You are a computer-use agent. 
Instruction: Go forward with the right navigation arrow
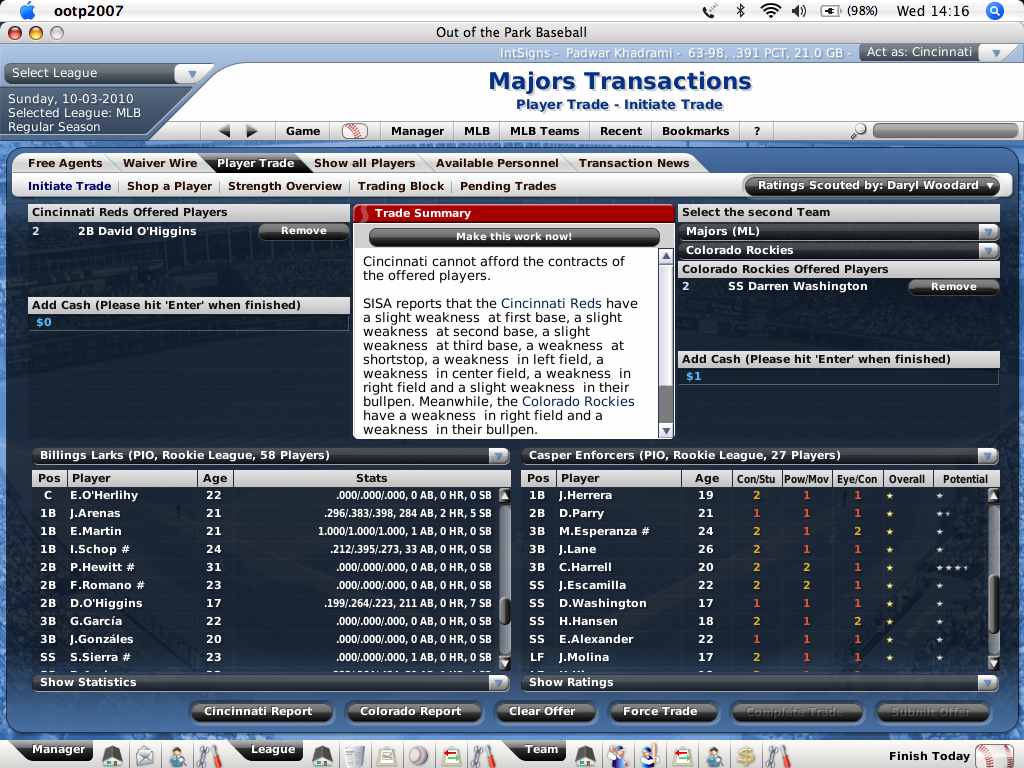pos(251,131)
